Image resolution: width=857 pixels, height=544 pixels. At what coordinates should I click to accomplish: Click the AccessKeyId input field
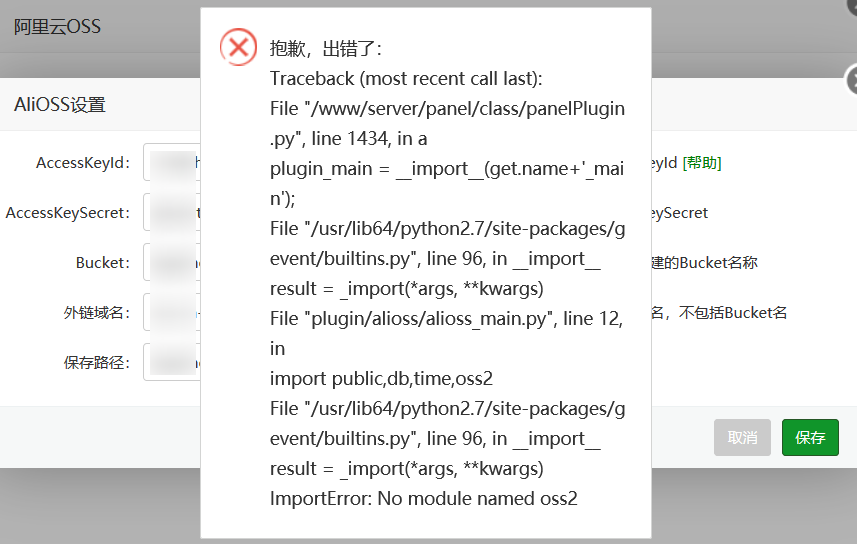(x=172, y=162)
